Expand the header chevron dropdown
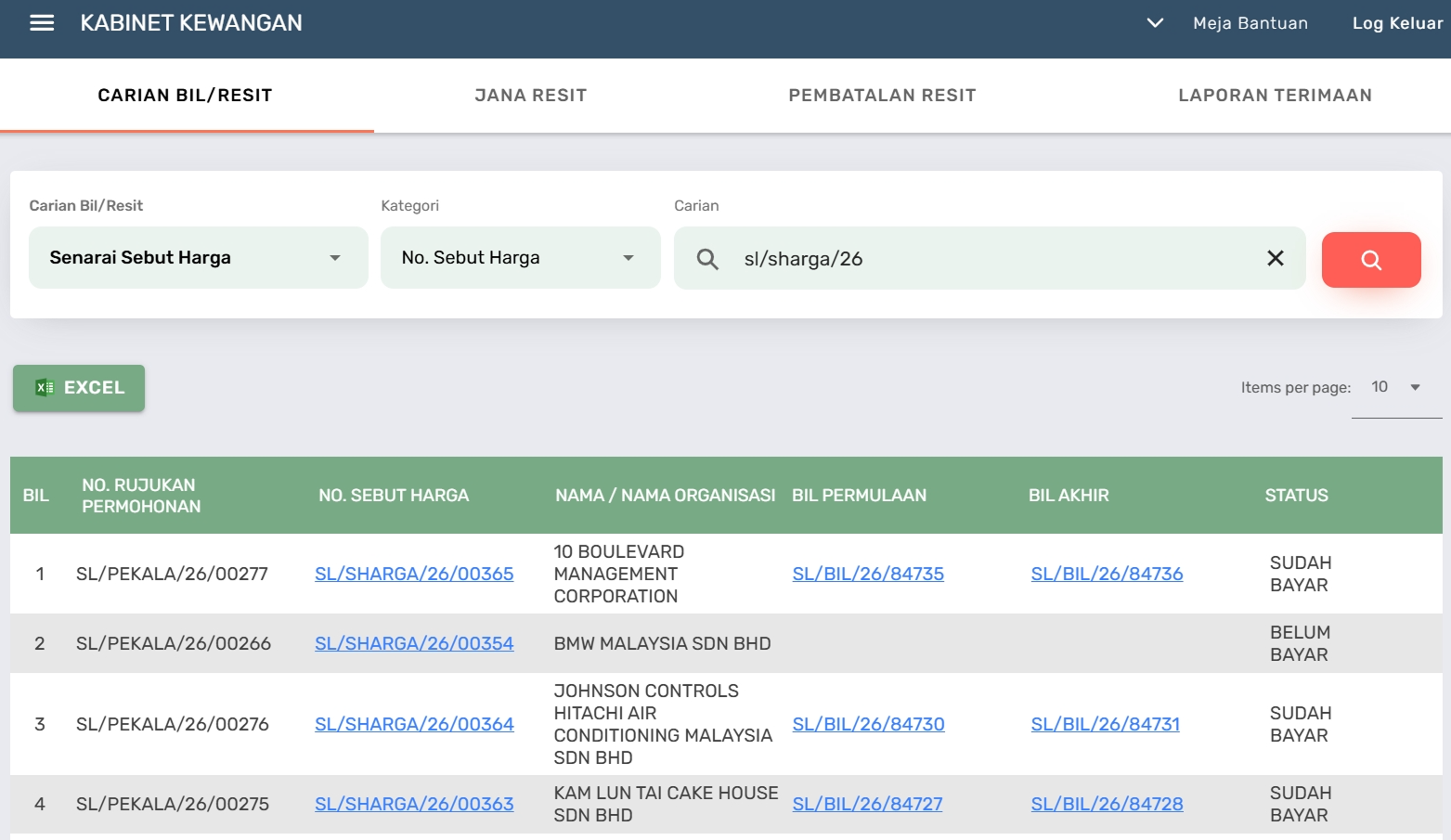Screen dimensions: 1451x840 pos(1155,23)
